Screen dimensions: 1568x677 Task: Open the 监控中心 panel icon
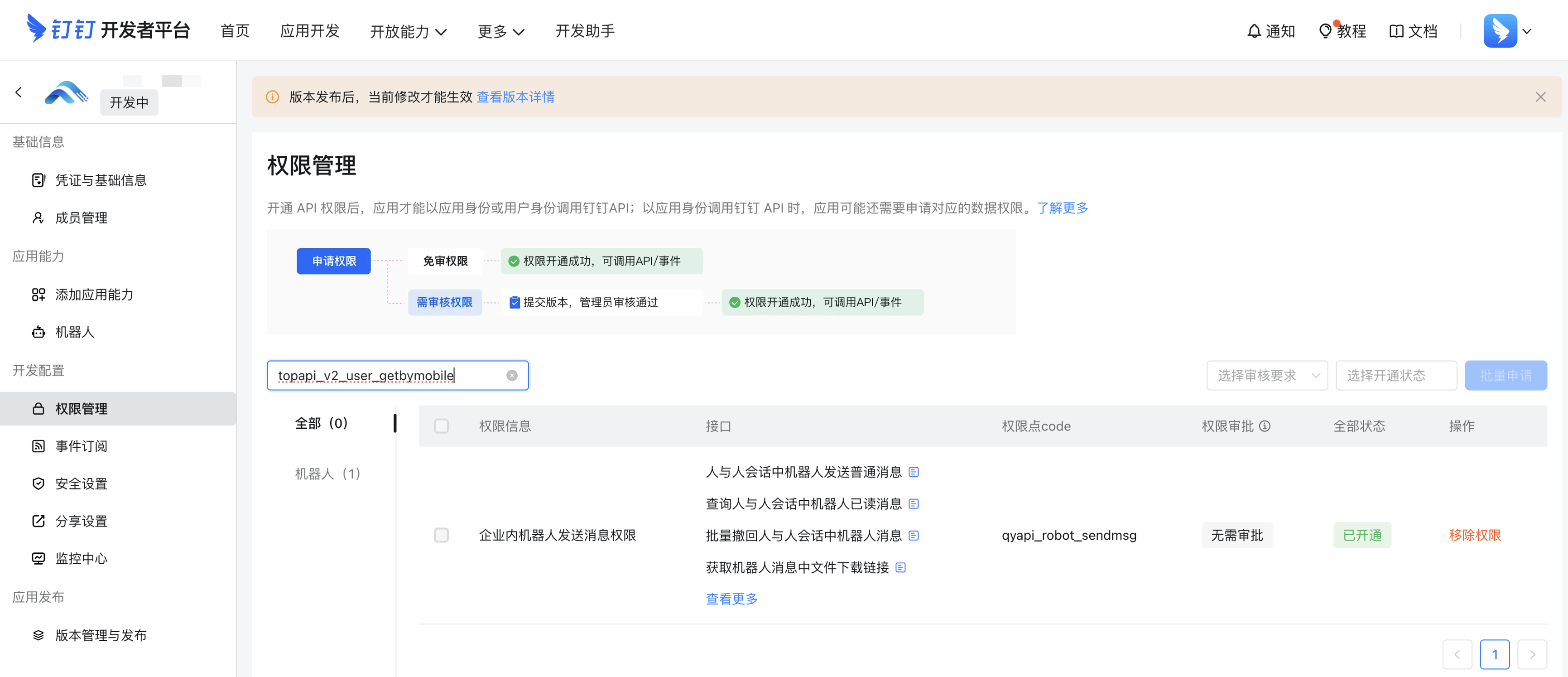tap(38, 558)
